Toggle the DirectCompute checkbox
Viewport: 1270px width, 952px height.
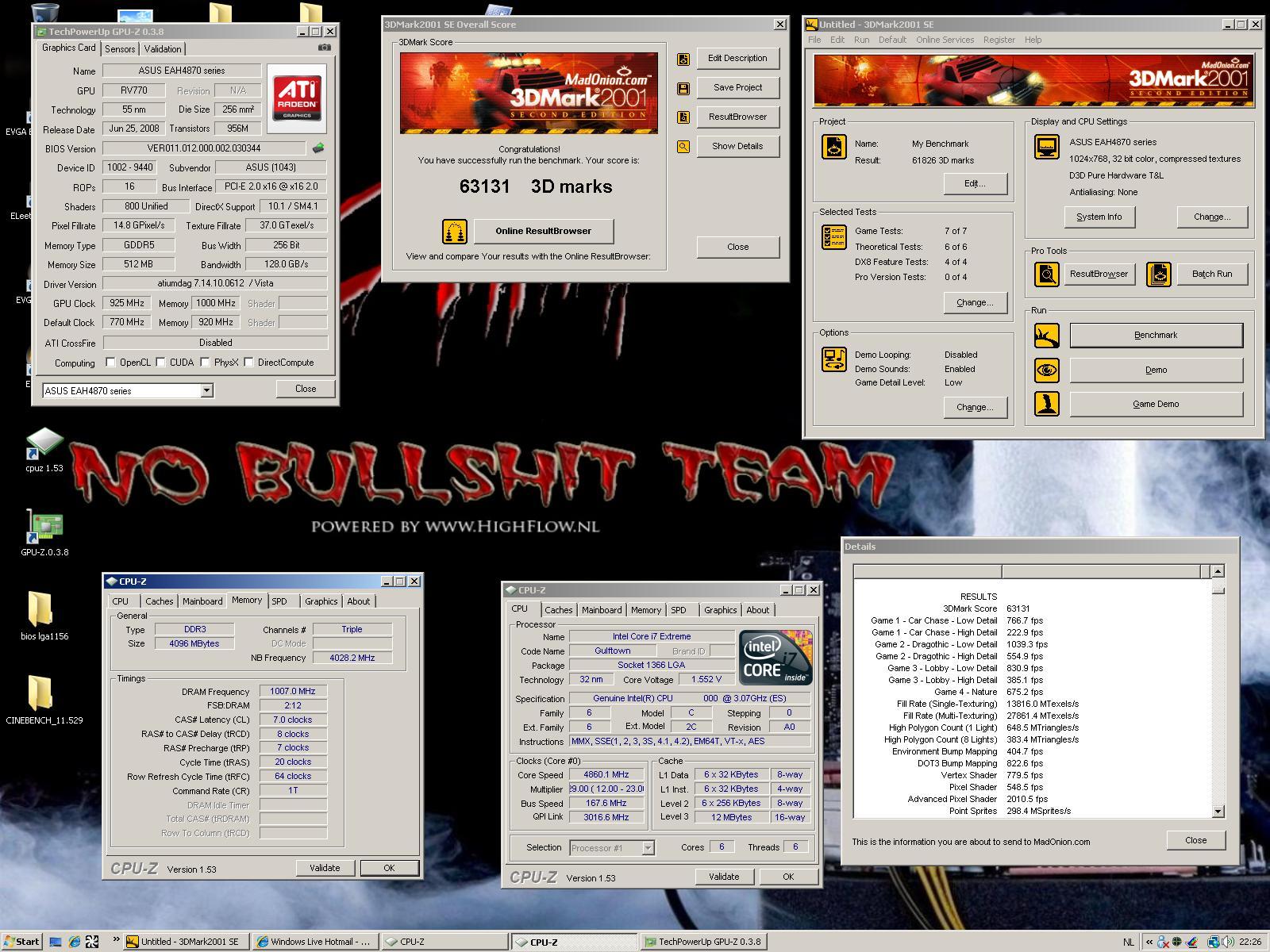tap(249, 363)
